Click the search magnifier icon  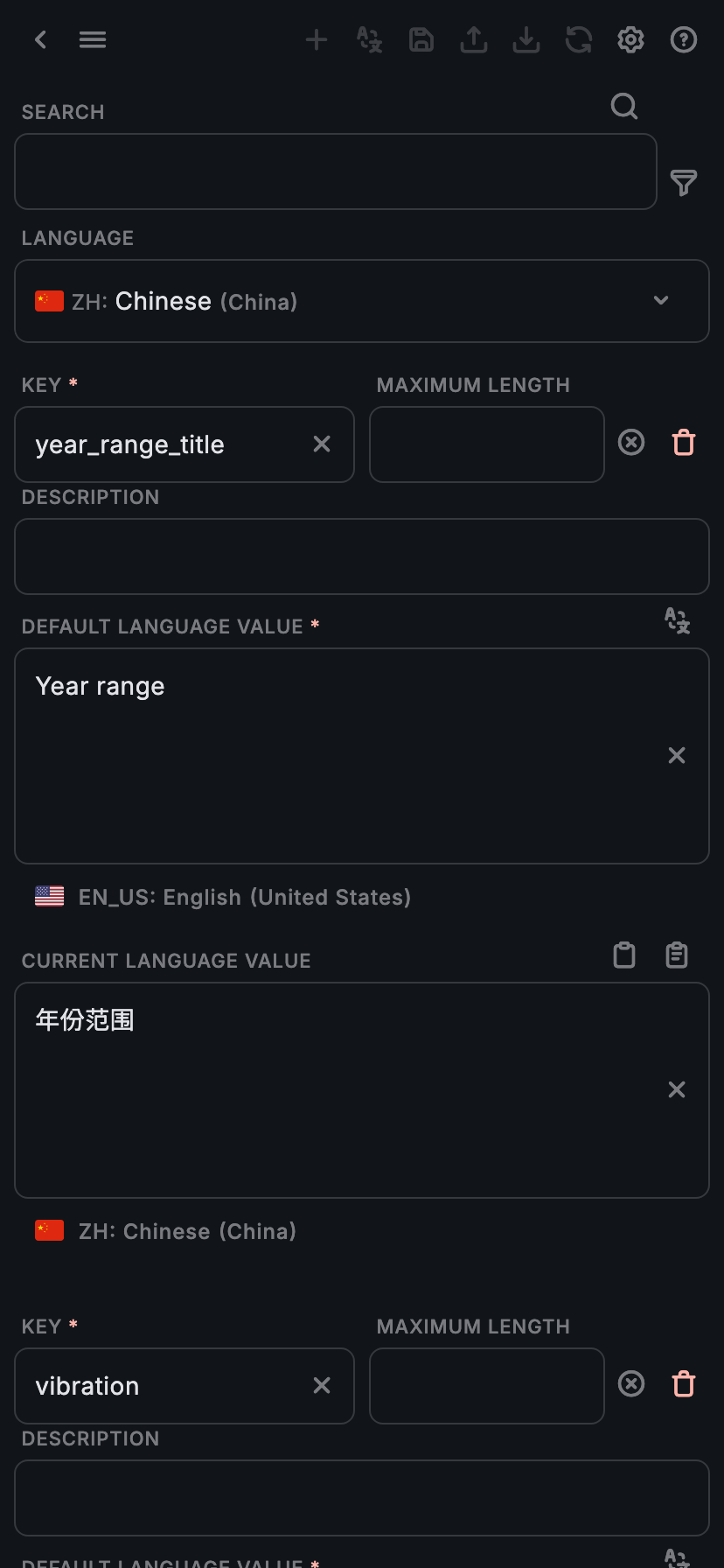point(624,107)
